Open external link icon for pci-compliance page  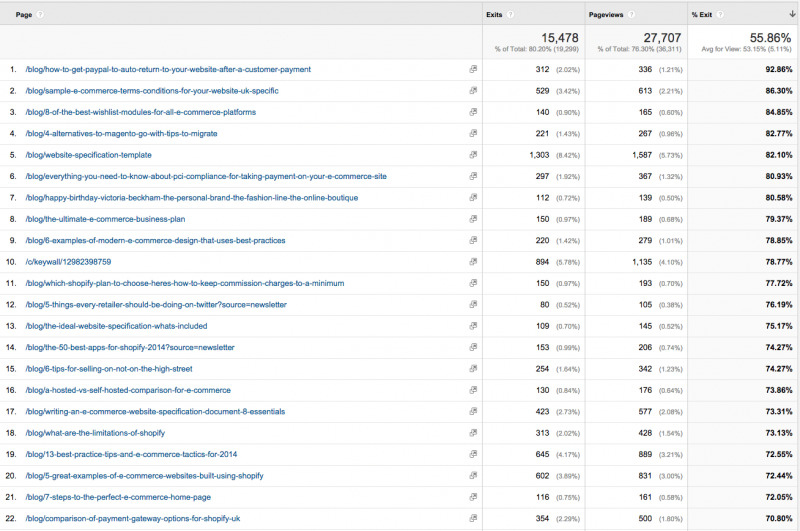473,176
